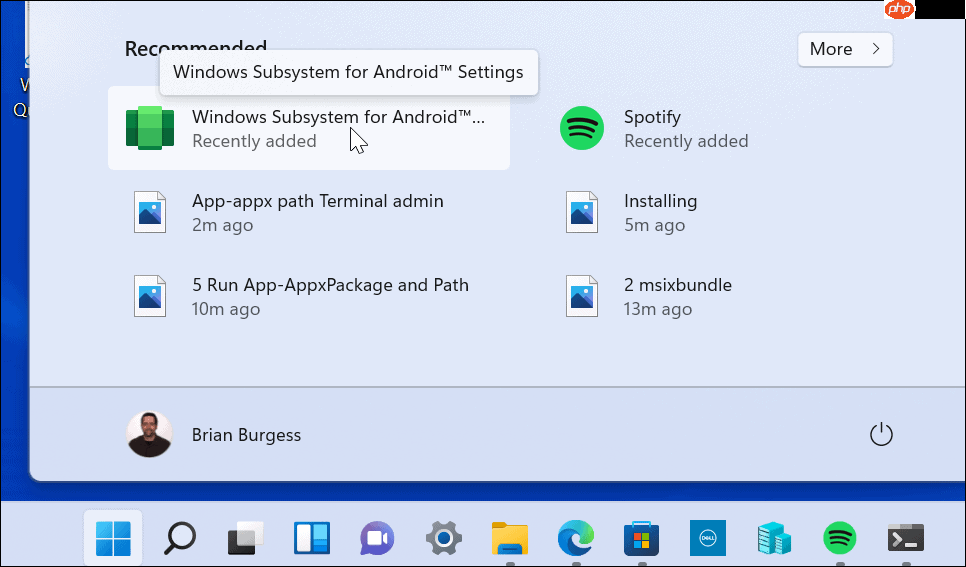Click the "5m ago" timestamp
The height and width of the screenshot is (567, 966).
pos(654,226)
